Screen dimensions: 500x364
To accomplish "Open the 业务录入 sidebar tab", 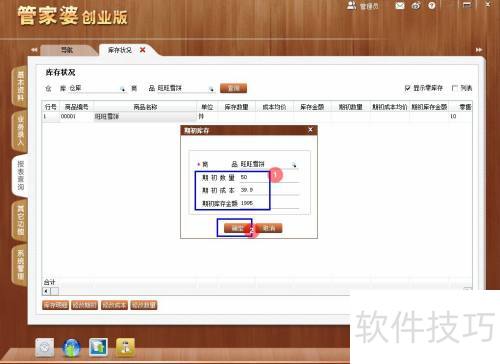I will click(20, 130).
